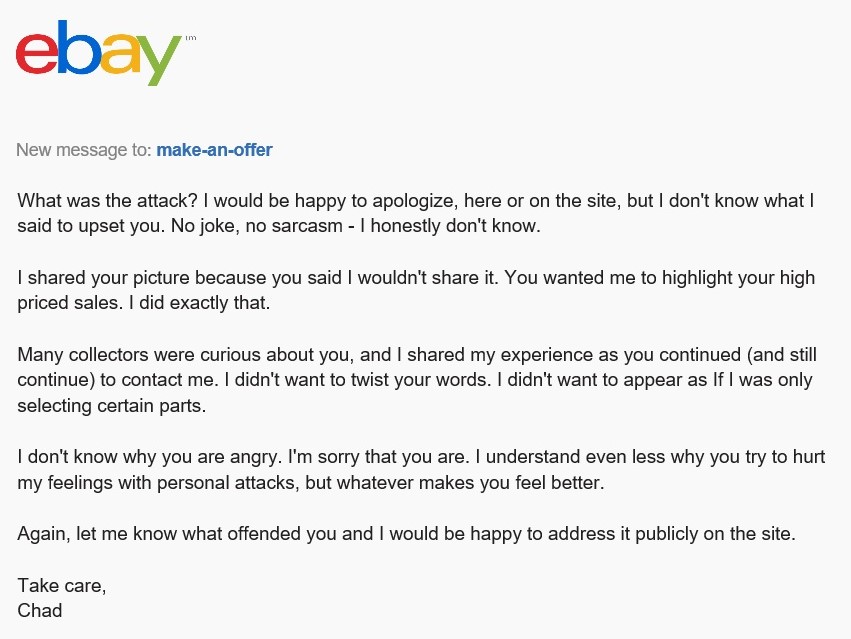
Task: Click the line 'my feelings with personal attacks'
Action: pyautogui.click(x=311, y=483)
